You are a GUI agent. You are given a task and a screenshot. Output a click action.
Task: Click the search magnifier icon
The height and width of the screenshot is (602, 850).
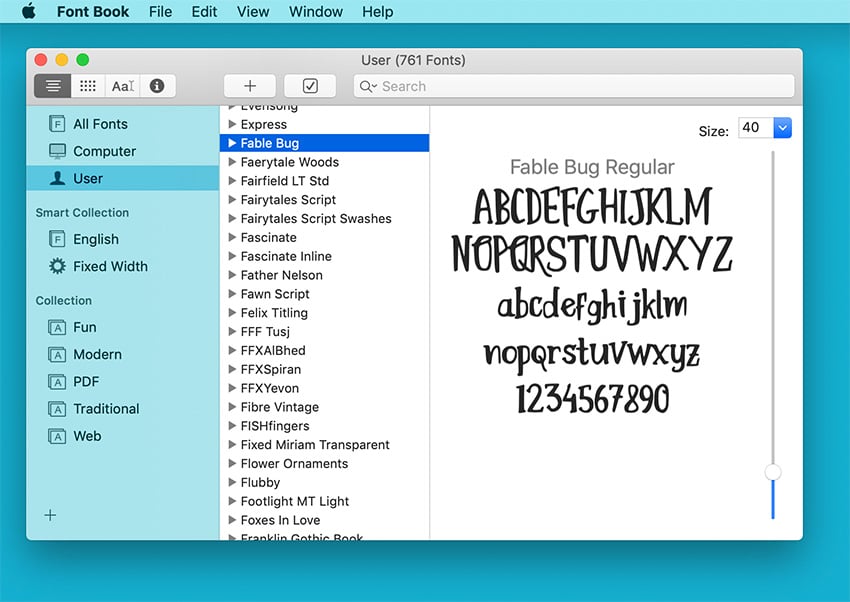368,86
